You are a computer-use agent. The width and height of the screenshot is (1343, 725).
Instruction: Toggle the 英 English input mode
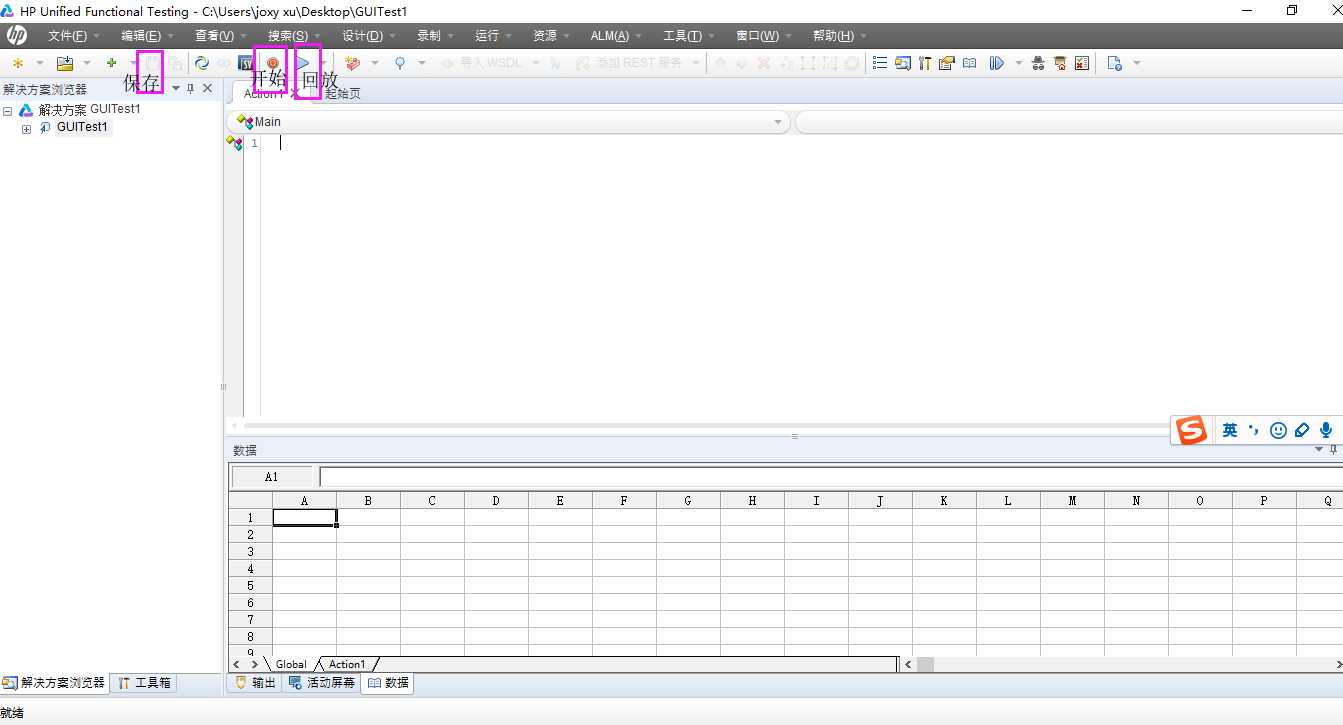pos(1230,430)
